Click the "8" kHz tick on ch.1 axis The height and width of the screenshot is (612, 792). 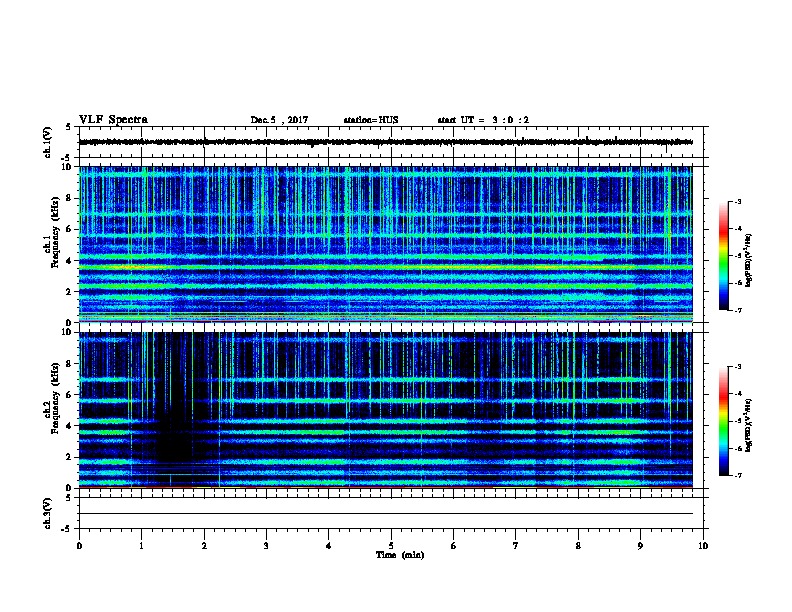pos(69,198)
